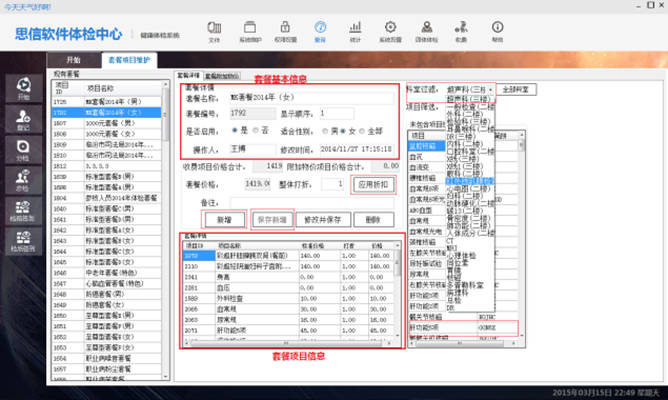
Task: Expand the 科室过滤 dropdown arrow
Action: pyautogui.click(x=491, y=89)
